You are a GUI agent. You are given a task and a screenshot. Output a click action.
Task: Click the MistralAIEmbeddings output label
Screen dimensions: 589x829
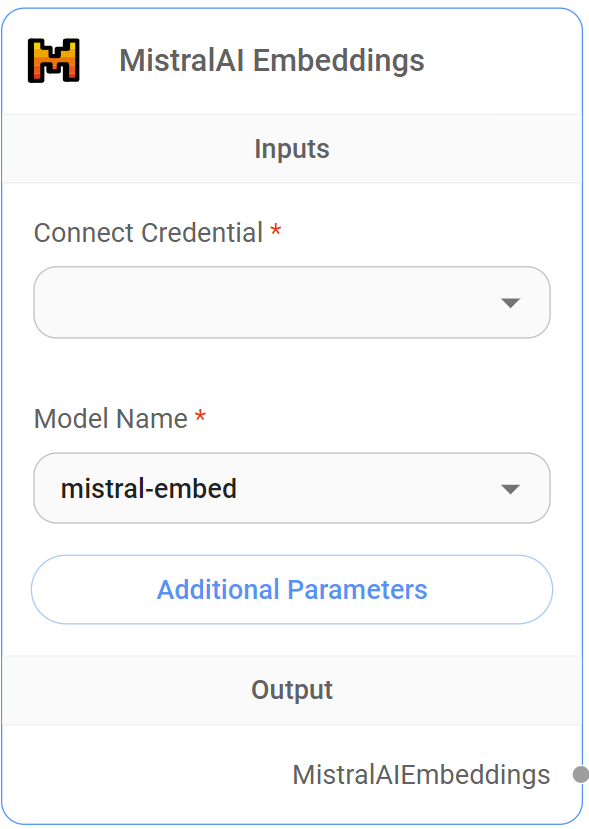(421, 774)
